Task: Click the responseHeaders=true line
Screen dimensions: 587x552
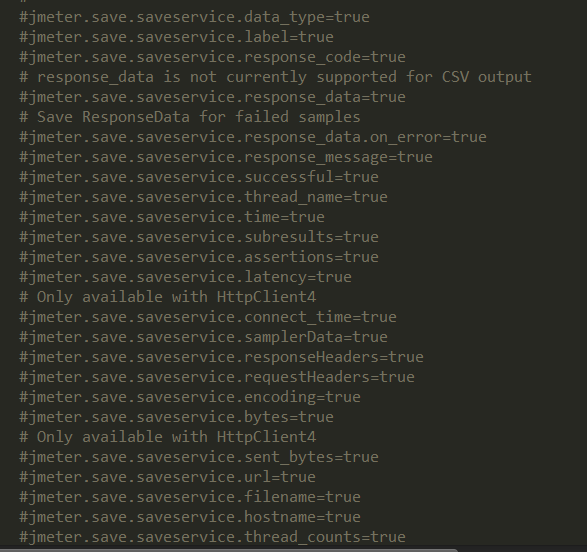Action: (x=221, y=357)
